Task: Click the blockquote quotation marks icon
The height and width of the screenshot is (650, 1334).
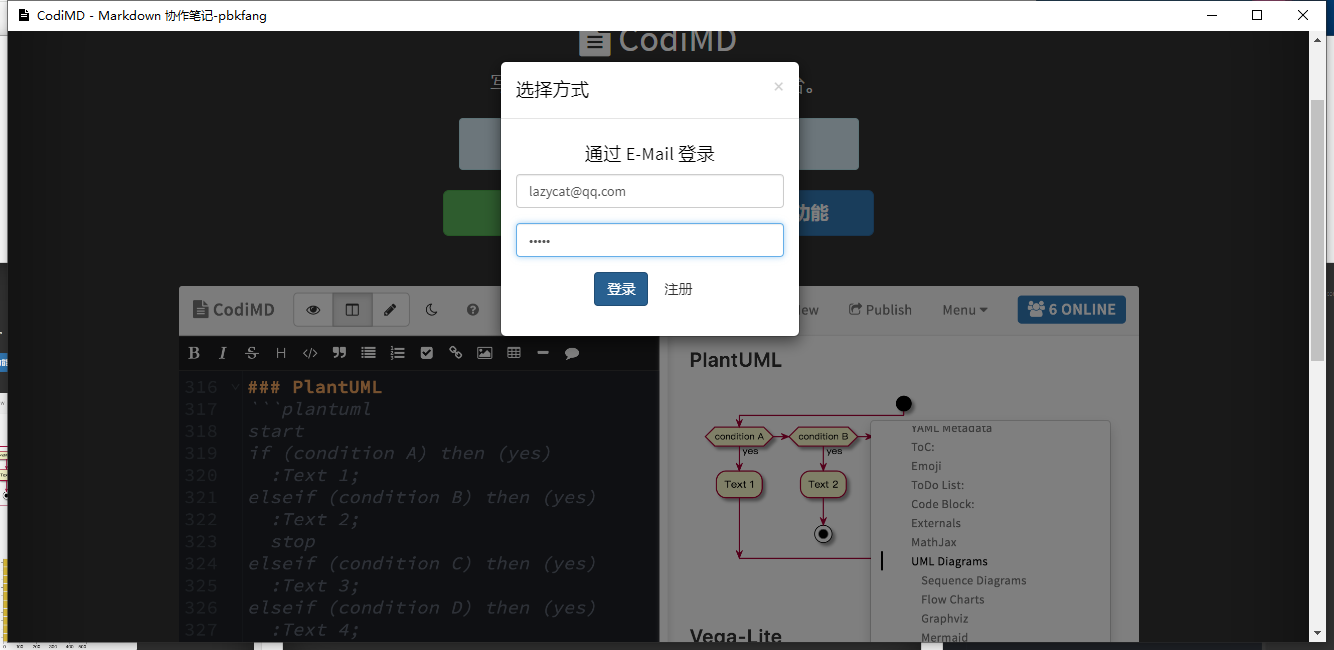Action: [x=339, y=353]
